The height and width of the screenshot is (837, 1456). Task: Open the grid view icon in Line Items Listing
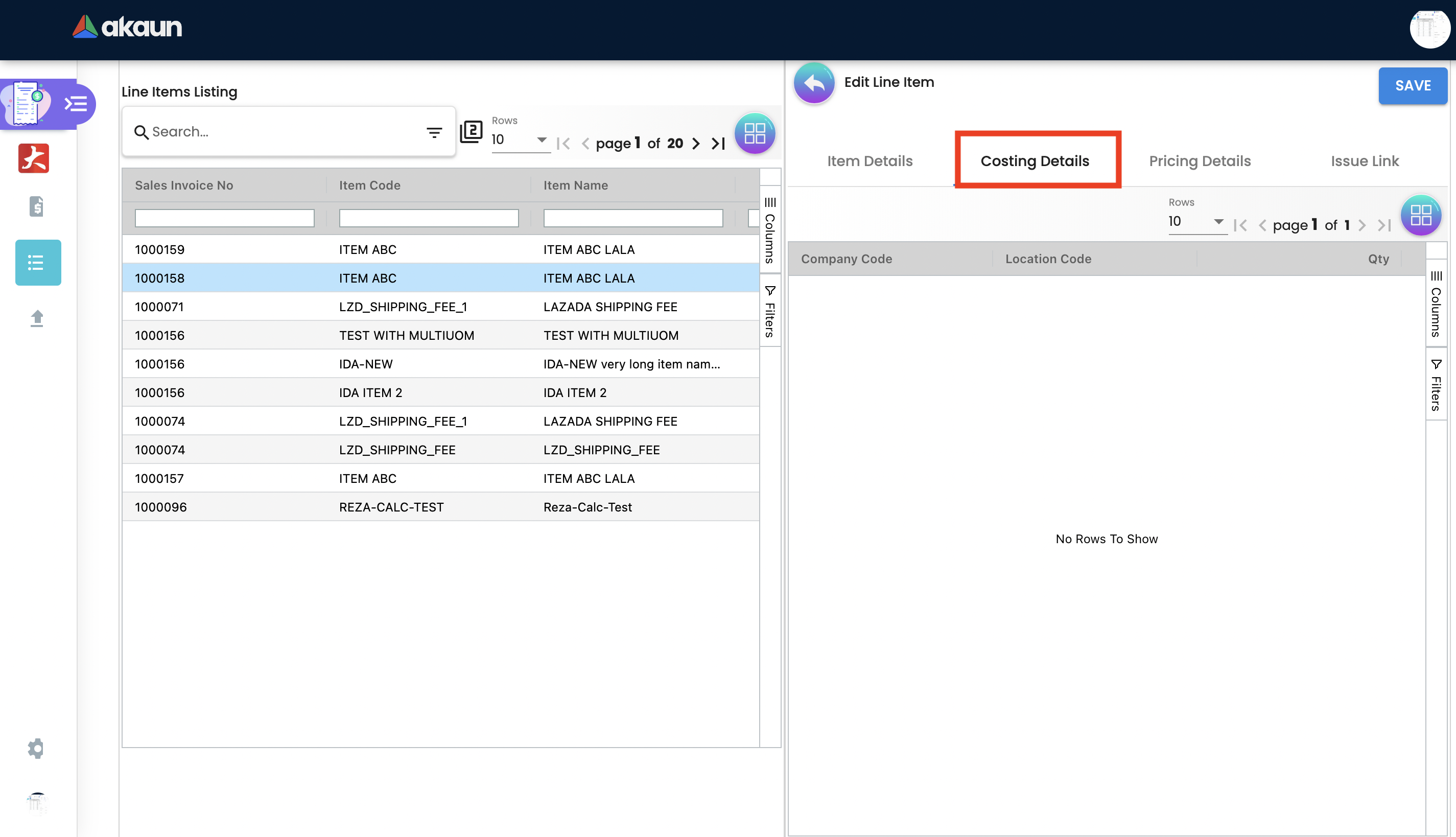[755, 133]
